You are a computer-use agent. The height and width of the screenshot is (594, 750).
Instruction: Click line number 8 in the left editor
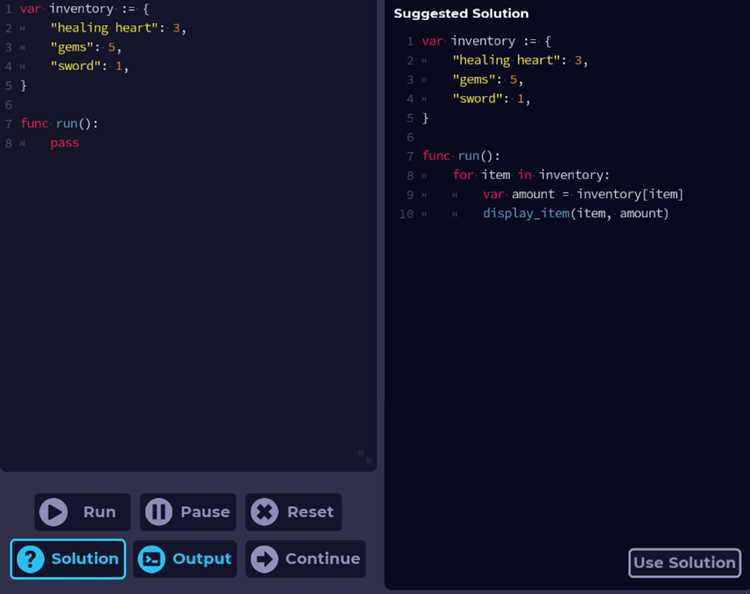(9, 143)
